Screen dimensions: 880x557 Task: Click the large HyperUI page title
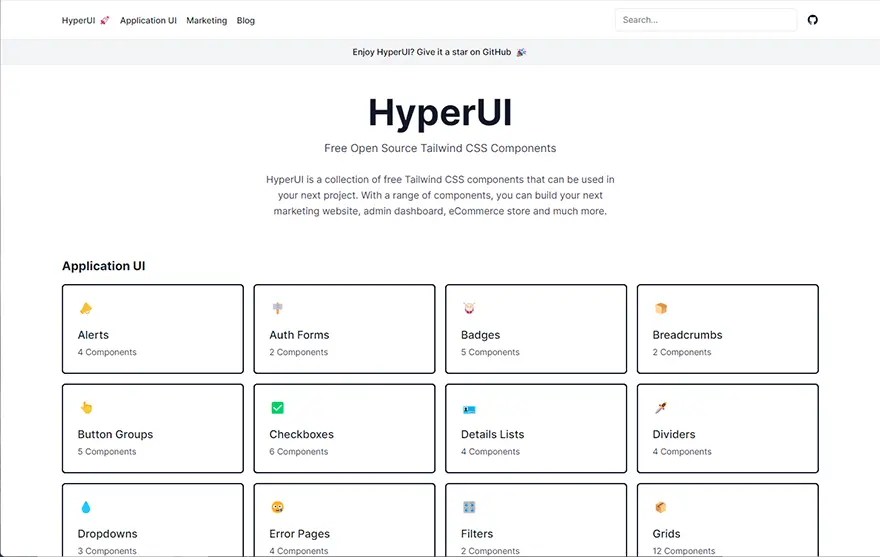coord(440,113)
